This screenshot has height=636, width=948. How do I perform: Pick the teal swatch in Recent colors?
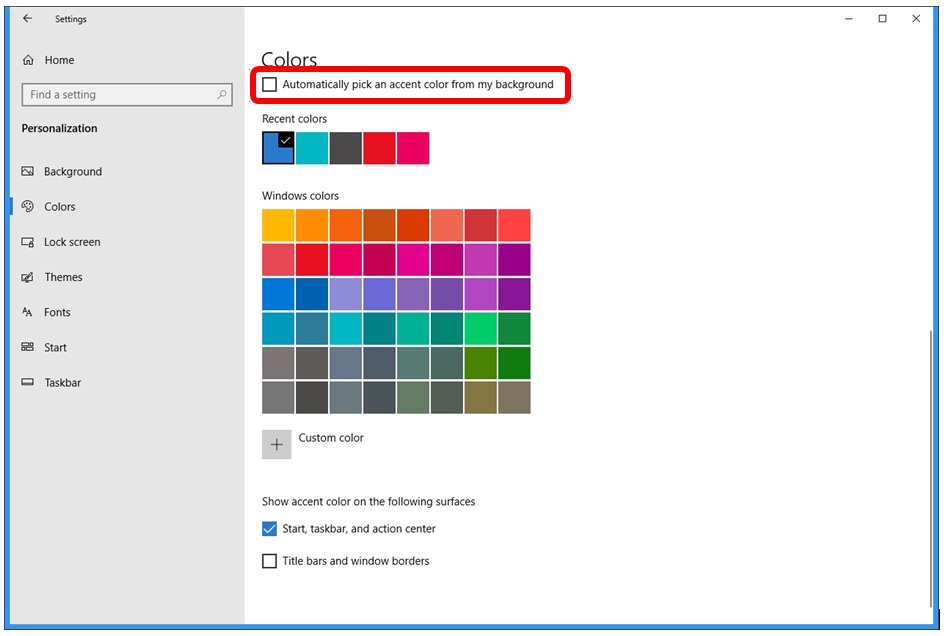[312, 148]
